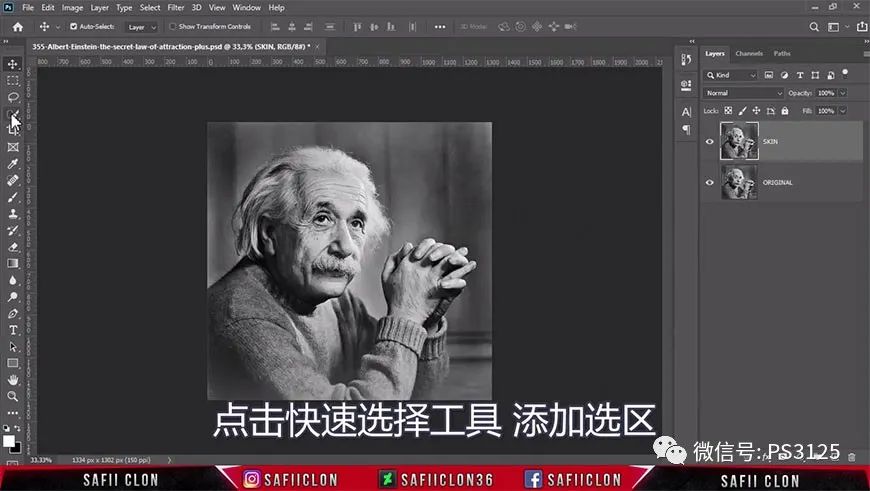Toggle the pixel layer filter
Screen dimensions: 870x491
pos(768,75)
